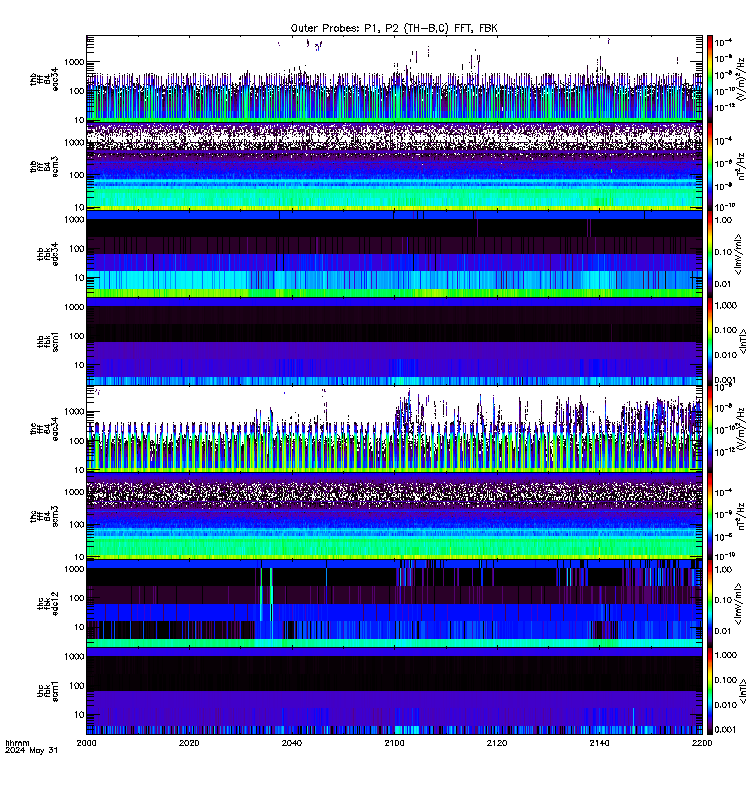
Task: Click the <|mV/m|> unit label of thc edc12
Action: pos(738,604)
